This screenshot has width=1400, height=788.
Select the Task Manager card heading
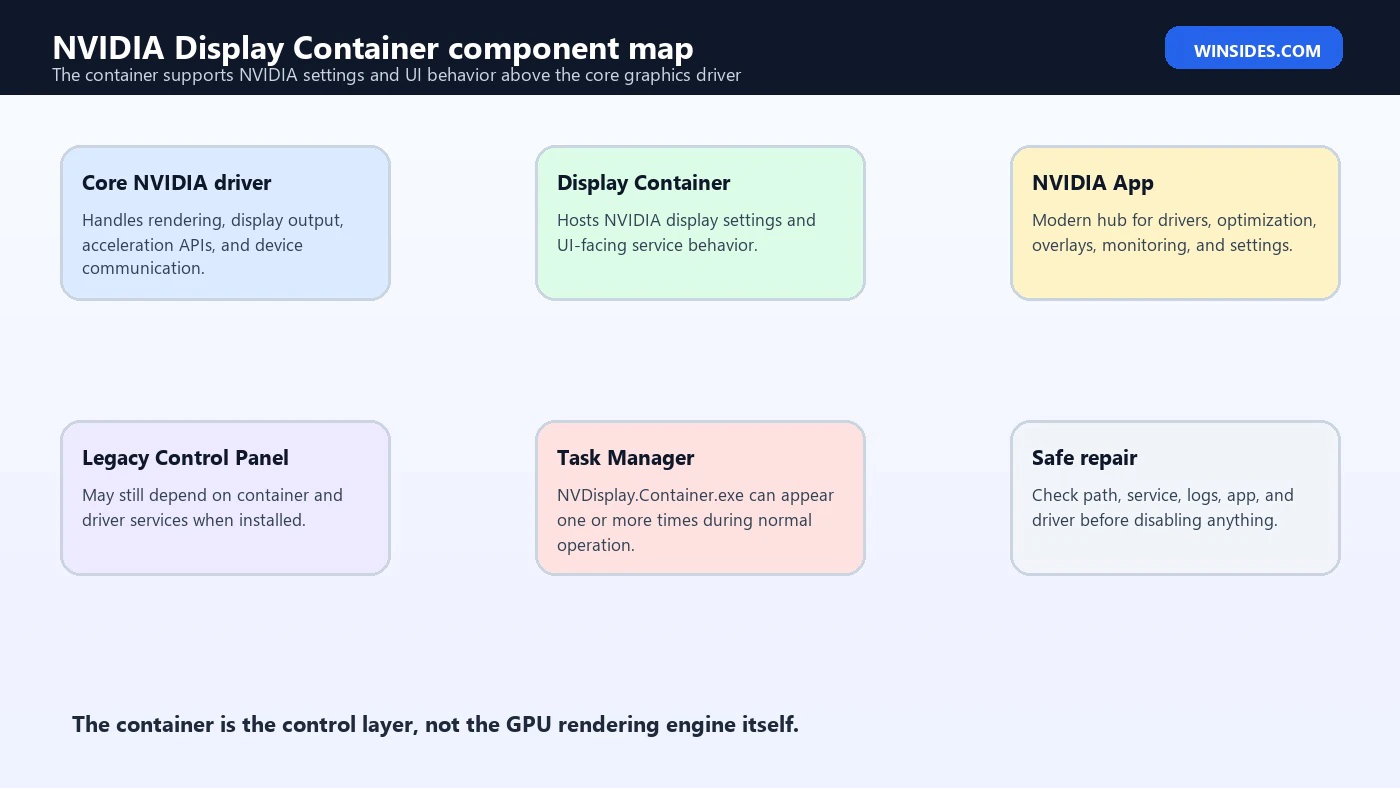[626, 458]
